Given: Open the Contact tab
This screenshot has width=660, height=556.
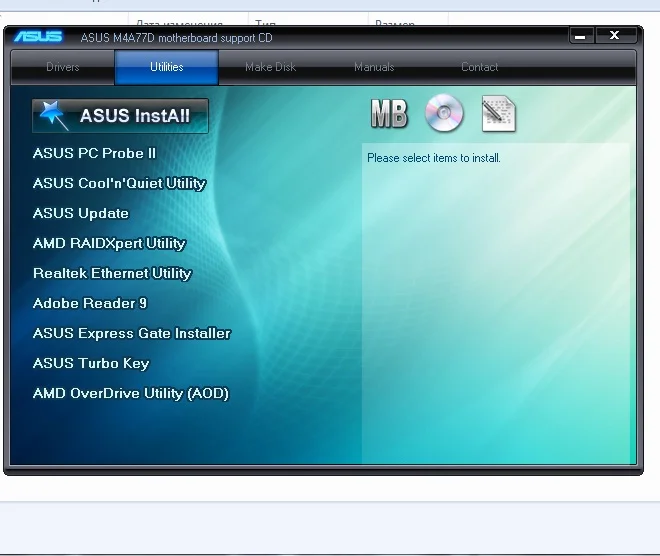Looking at the screenshot, I should click(x=479, y=67).
